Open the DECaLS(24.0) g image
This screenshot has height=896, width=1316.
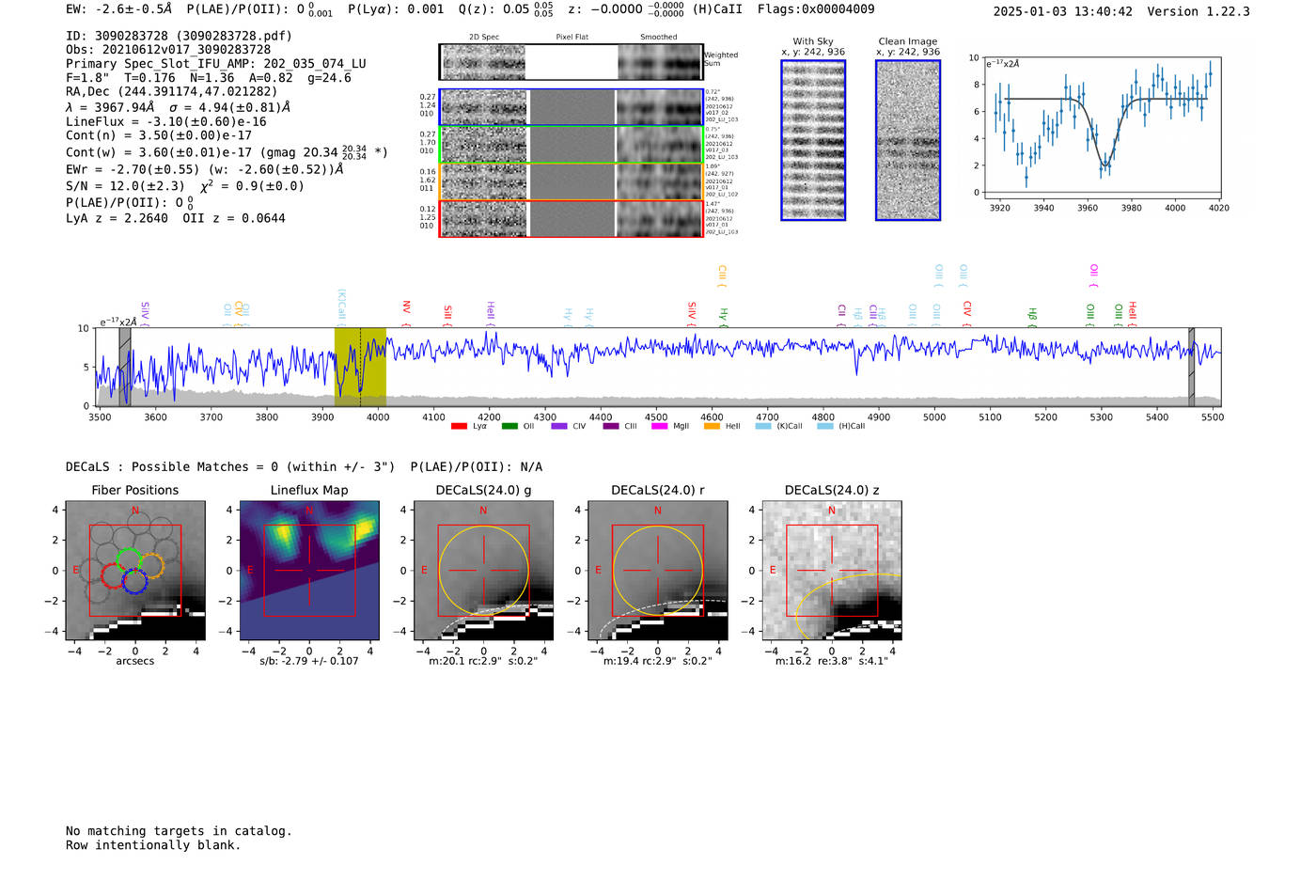point(484,571)
